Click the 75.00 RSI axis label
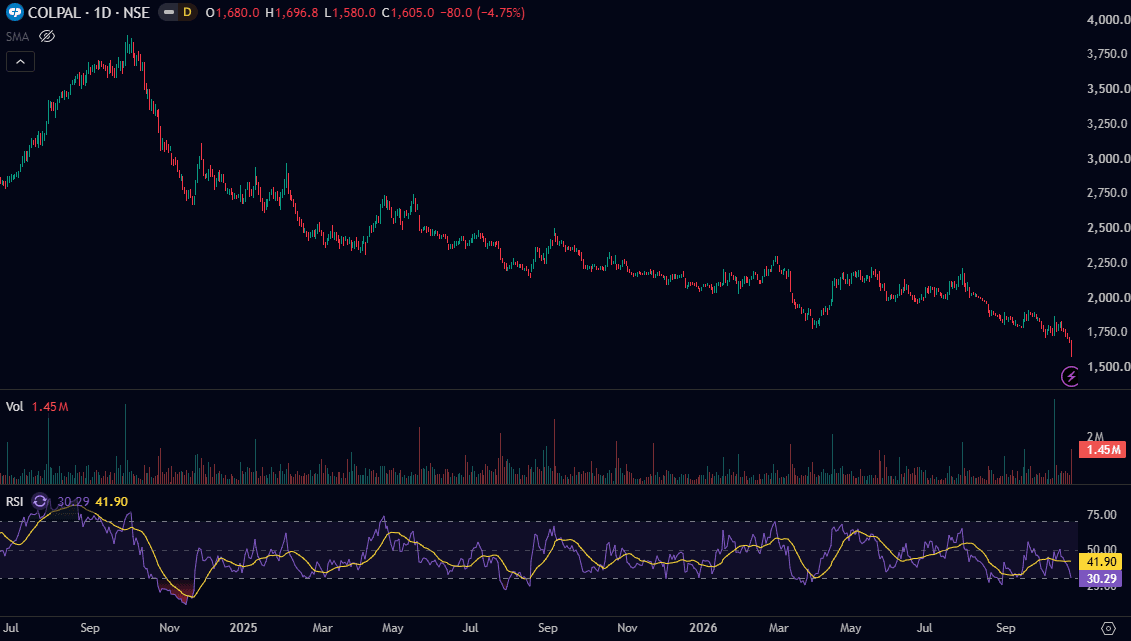The width and height of the screenshot is (1131, 641). click(x=1101, y=515)
